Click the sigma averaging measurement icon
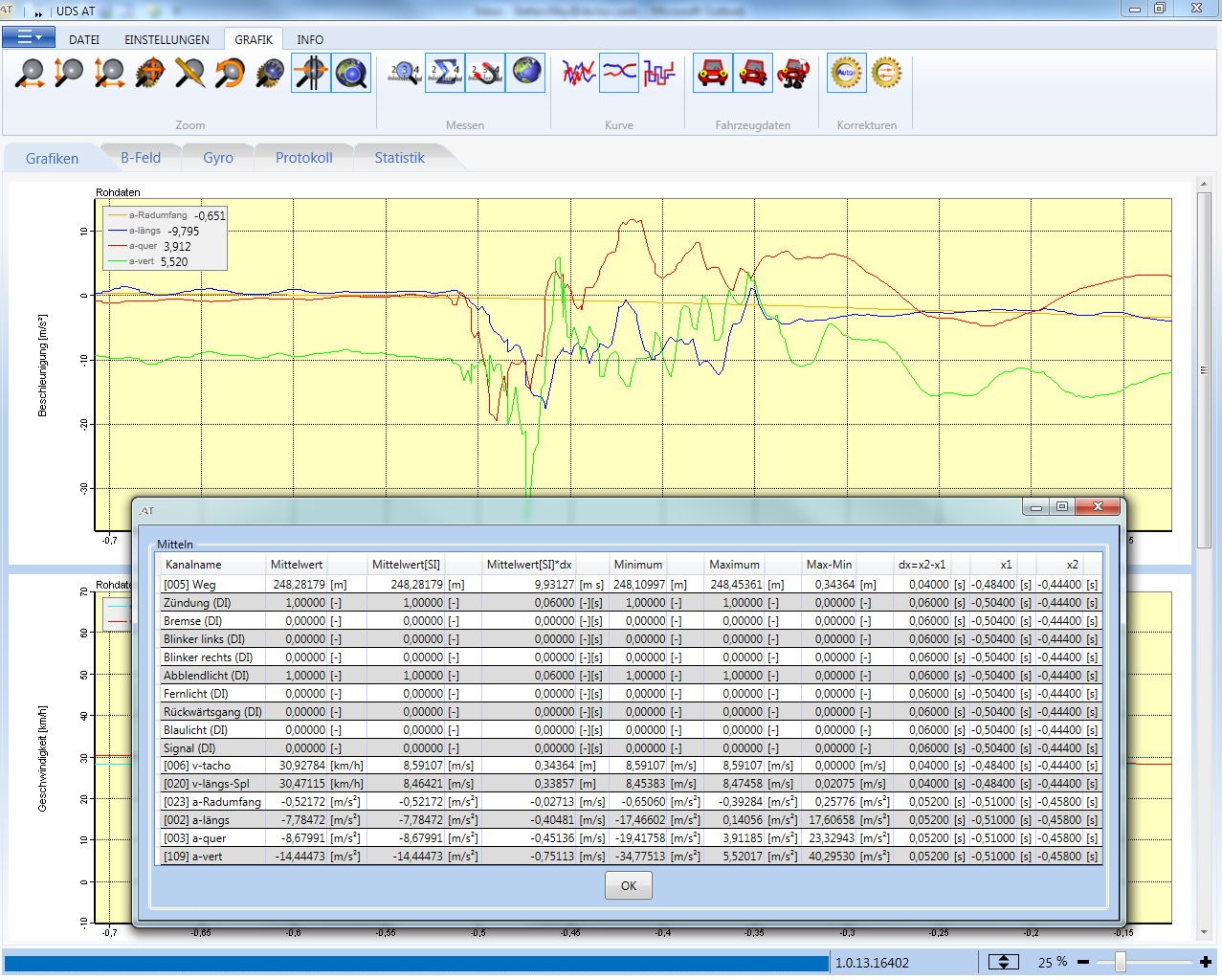 coord(445,73)
